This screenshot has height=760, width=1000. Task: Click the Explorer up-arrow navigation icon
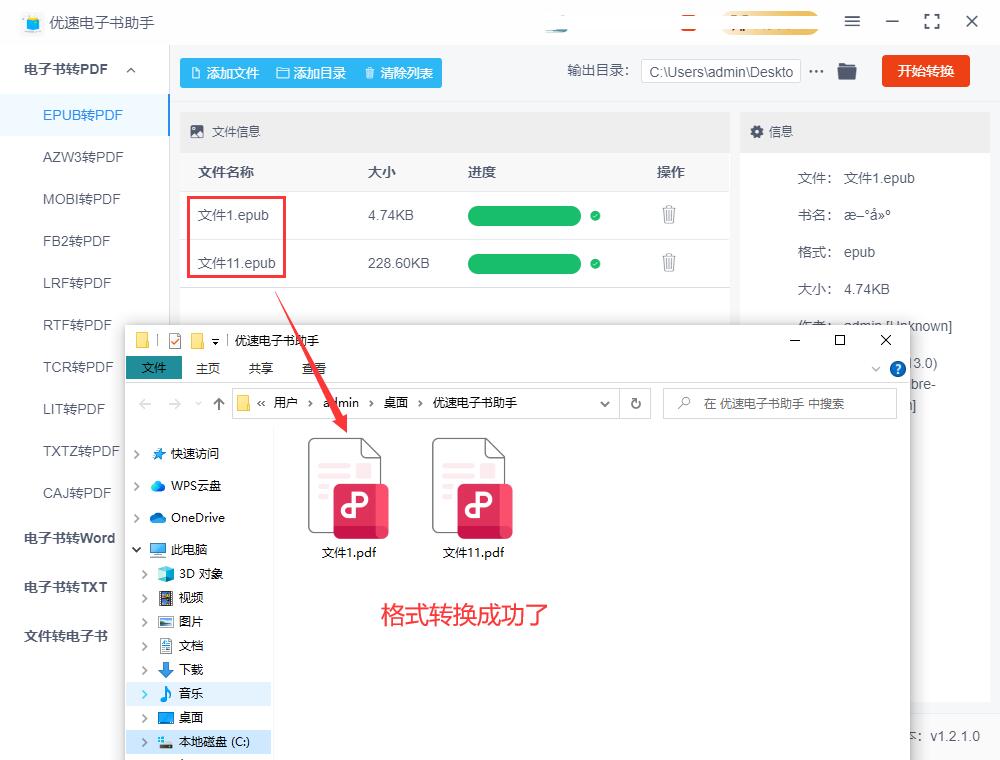coord(219,403)
